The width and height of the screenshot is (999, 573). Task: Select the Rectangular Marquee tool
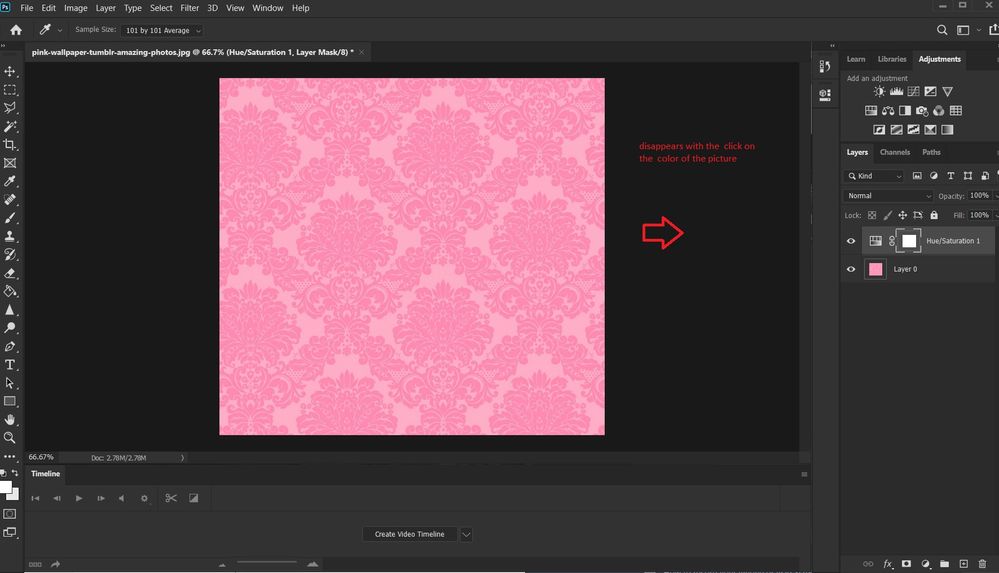coord(10,90)
